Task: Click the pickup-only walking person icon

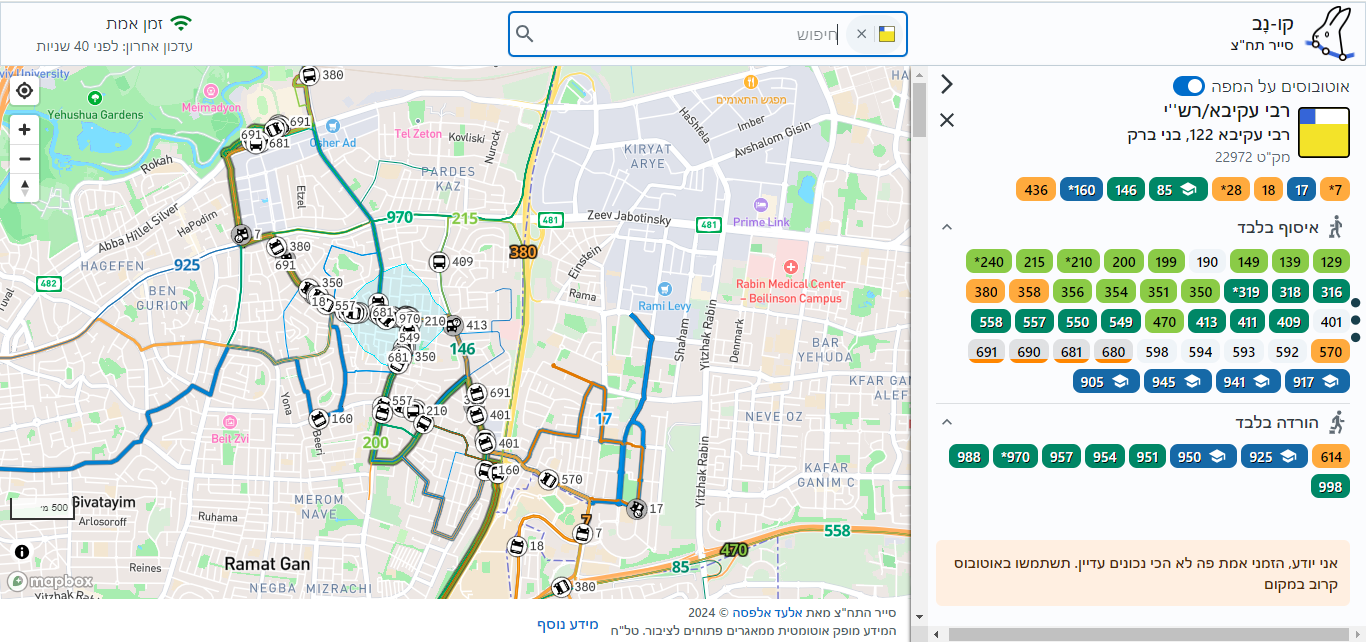Action: point(1335,228)
